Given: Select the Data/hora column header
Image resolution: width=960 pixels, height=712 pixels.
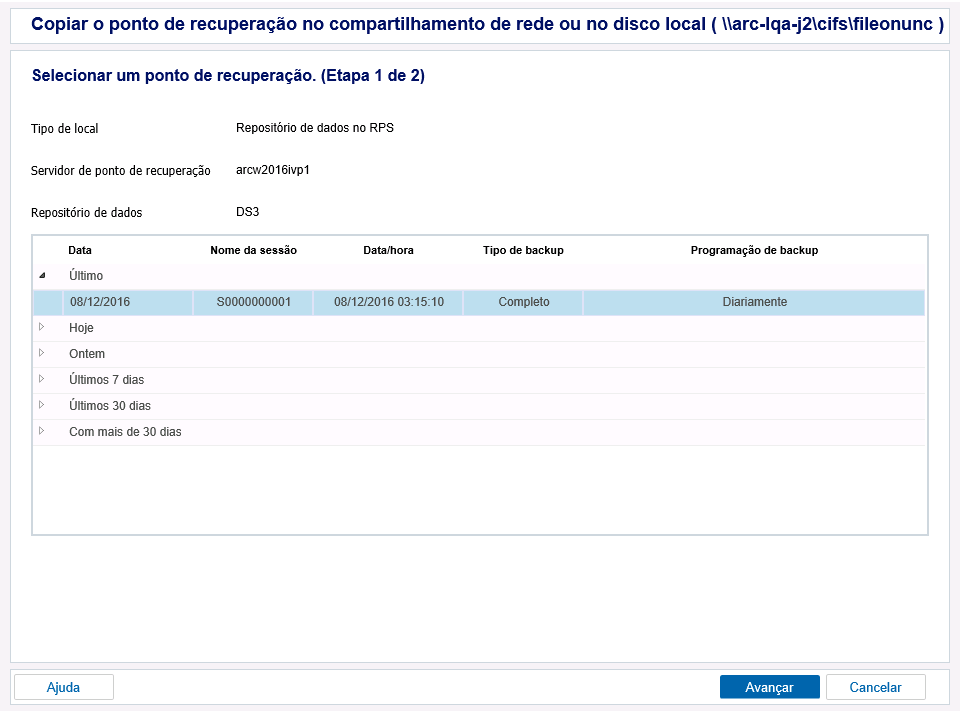Looking at the screenshot, I should (x=388, y=250).
